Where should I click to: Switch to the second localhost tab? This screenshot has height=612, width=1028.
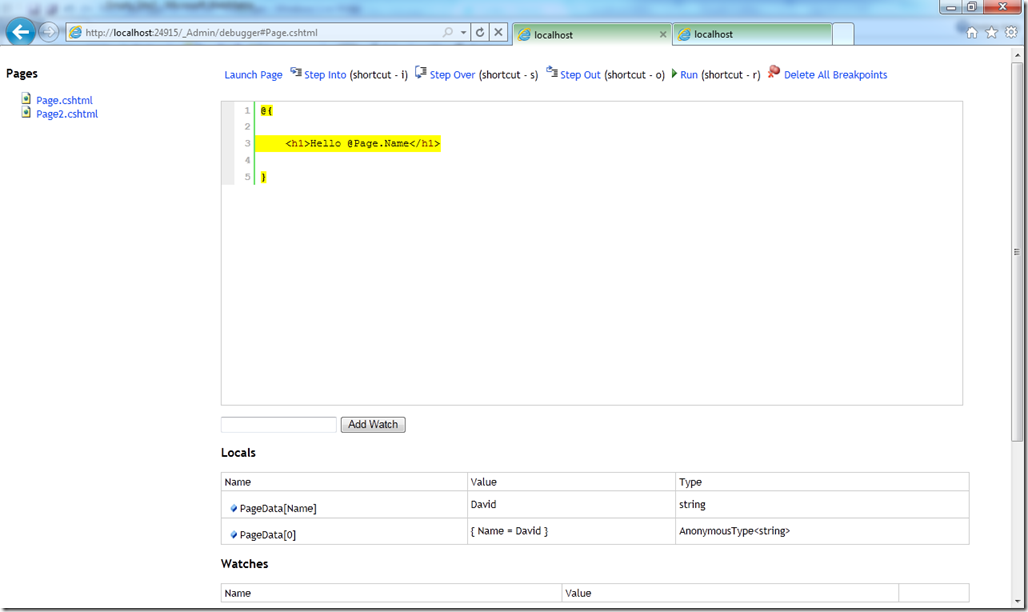(x=753, y=34)
